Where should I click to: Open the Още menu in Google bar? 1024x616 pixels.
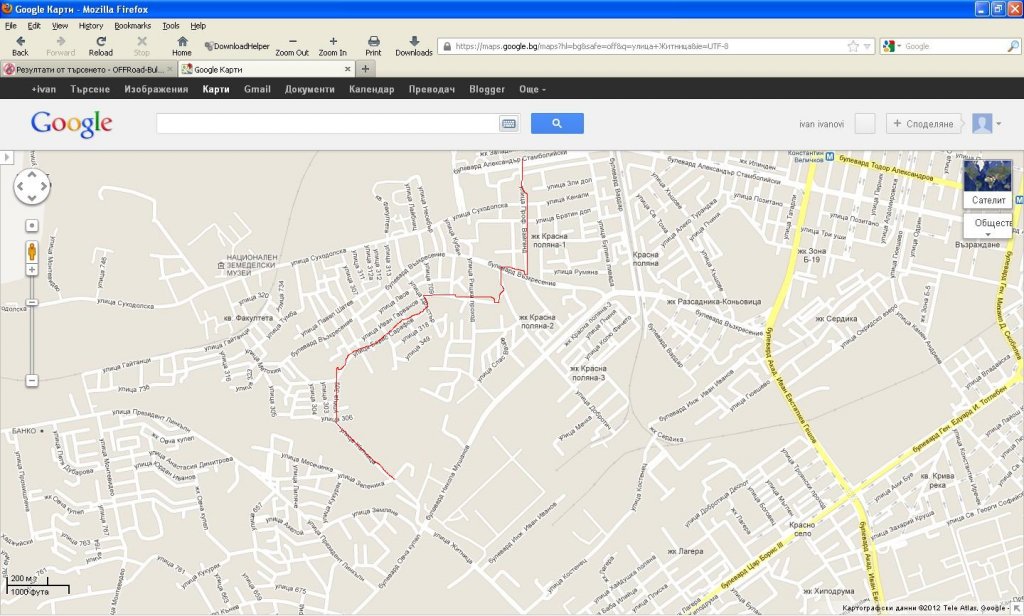(x=532, y=89)
